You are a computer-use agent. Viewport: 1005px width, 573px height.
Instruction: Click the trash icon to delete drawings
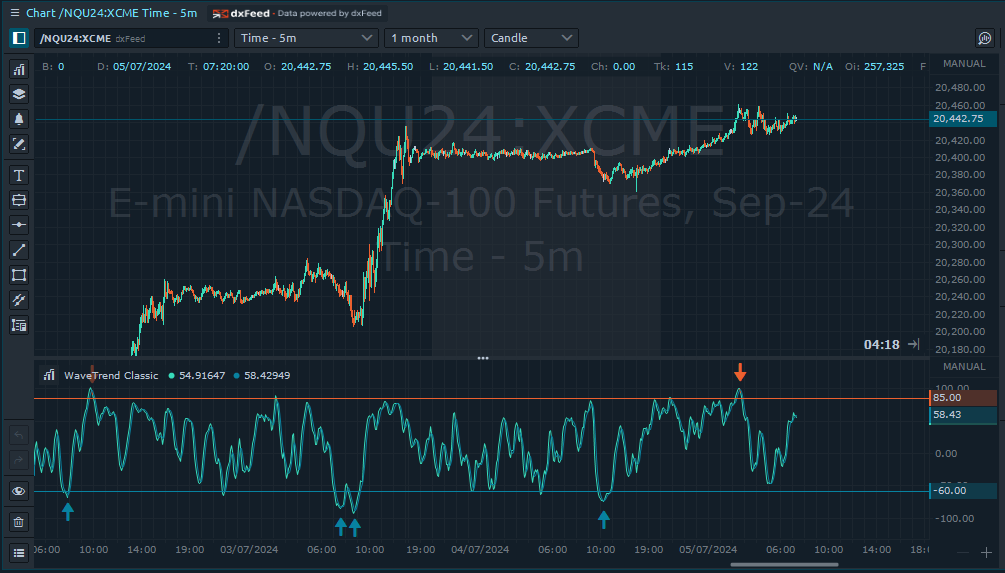(18, 522)
